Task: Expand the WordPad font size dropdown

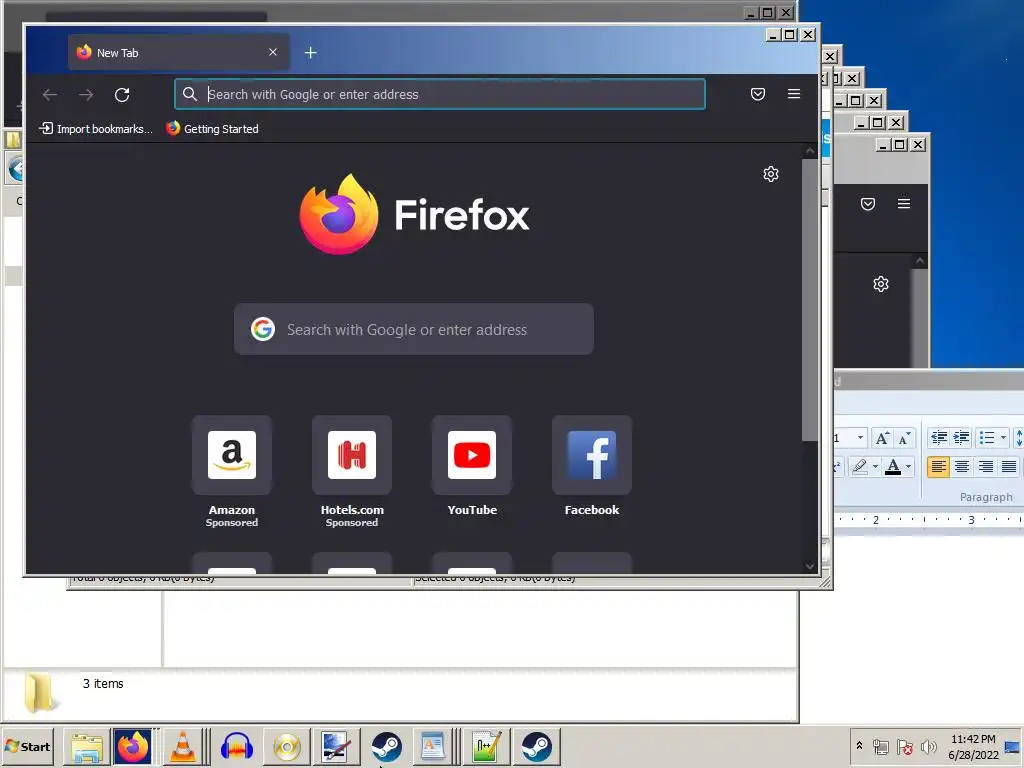Action: 861,438
